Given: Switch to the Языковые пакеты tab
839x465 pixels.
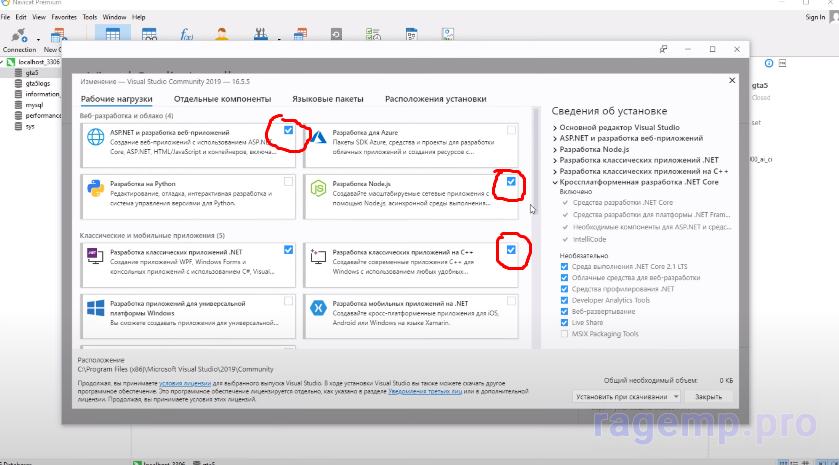Looking at the screenshot, I should 327,99.
